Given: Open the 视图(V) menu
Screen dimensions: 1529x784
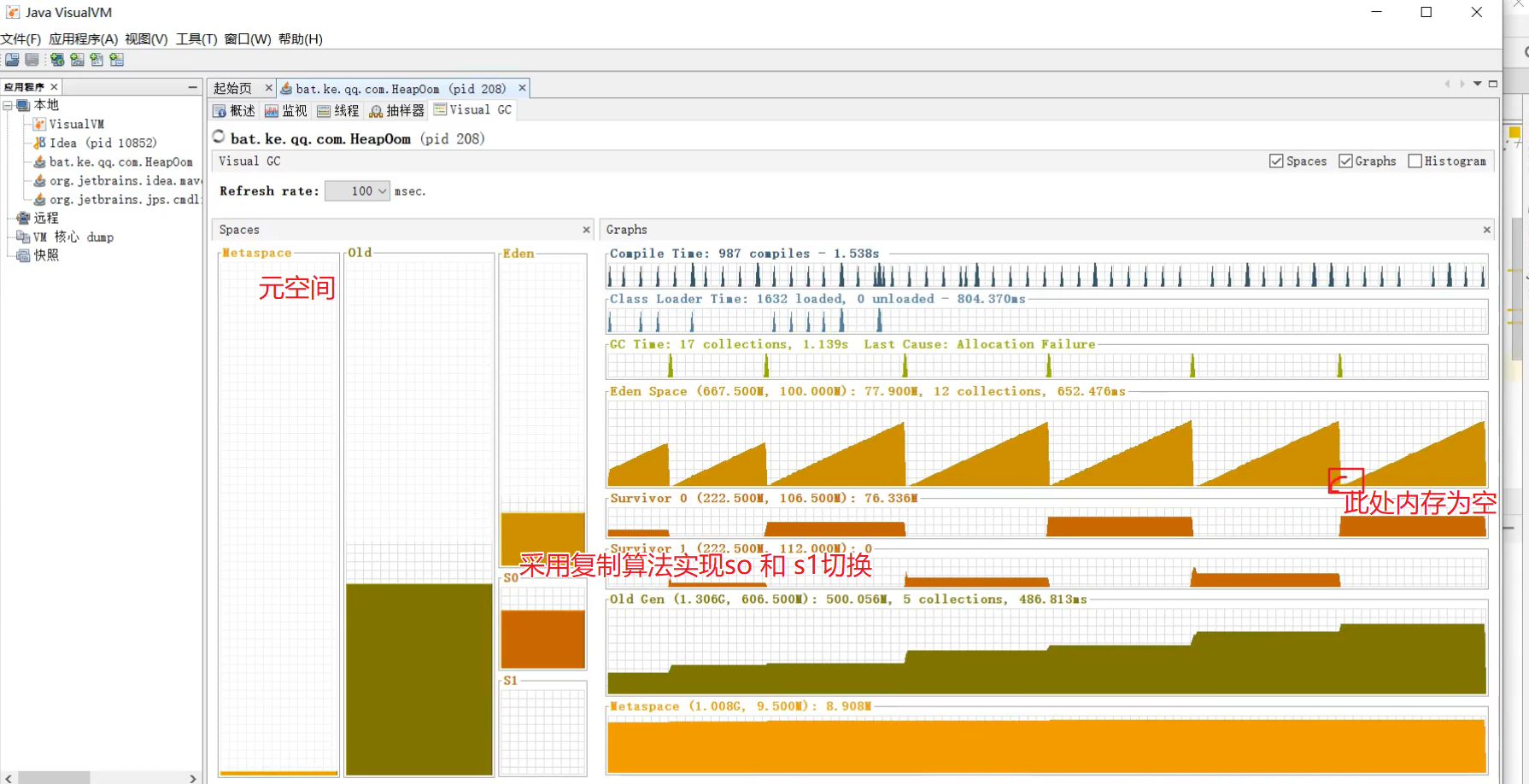Looking at the screenshot, I should pos(146,39).
